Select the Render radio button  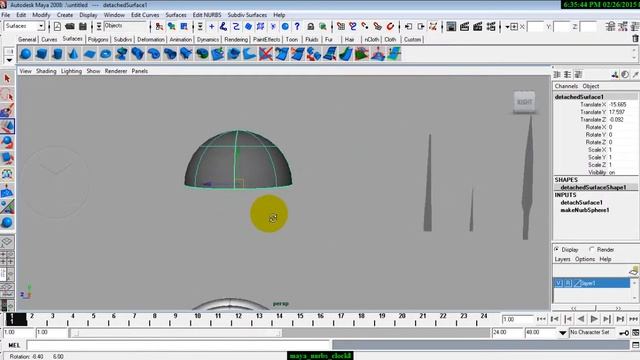591,249
